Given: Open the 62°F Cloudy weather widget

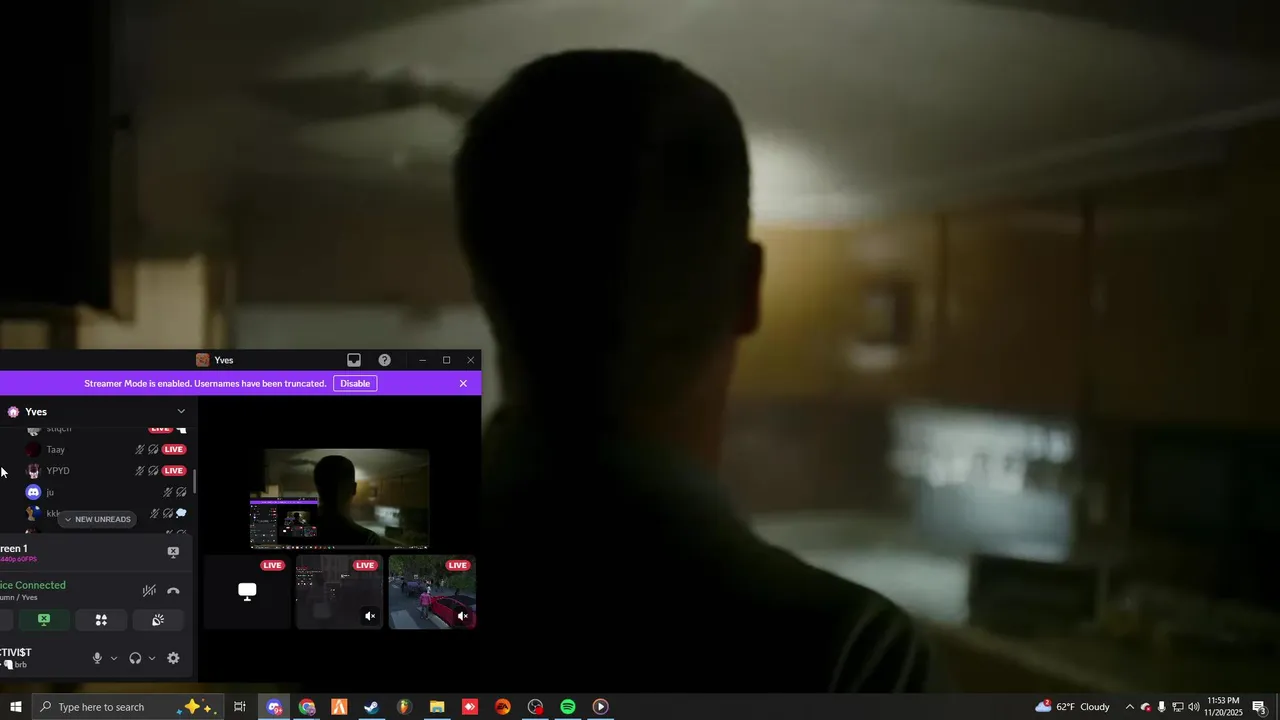Looking at the screenshot, I should [x=1073, y=707].
